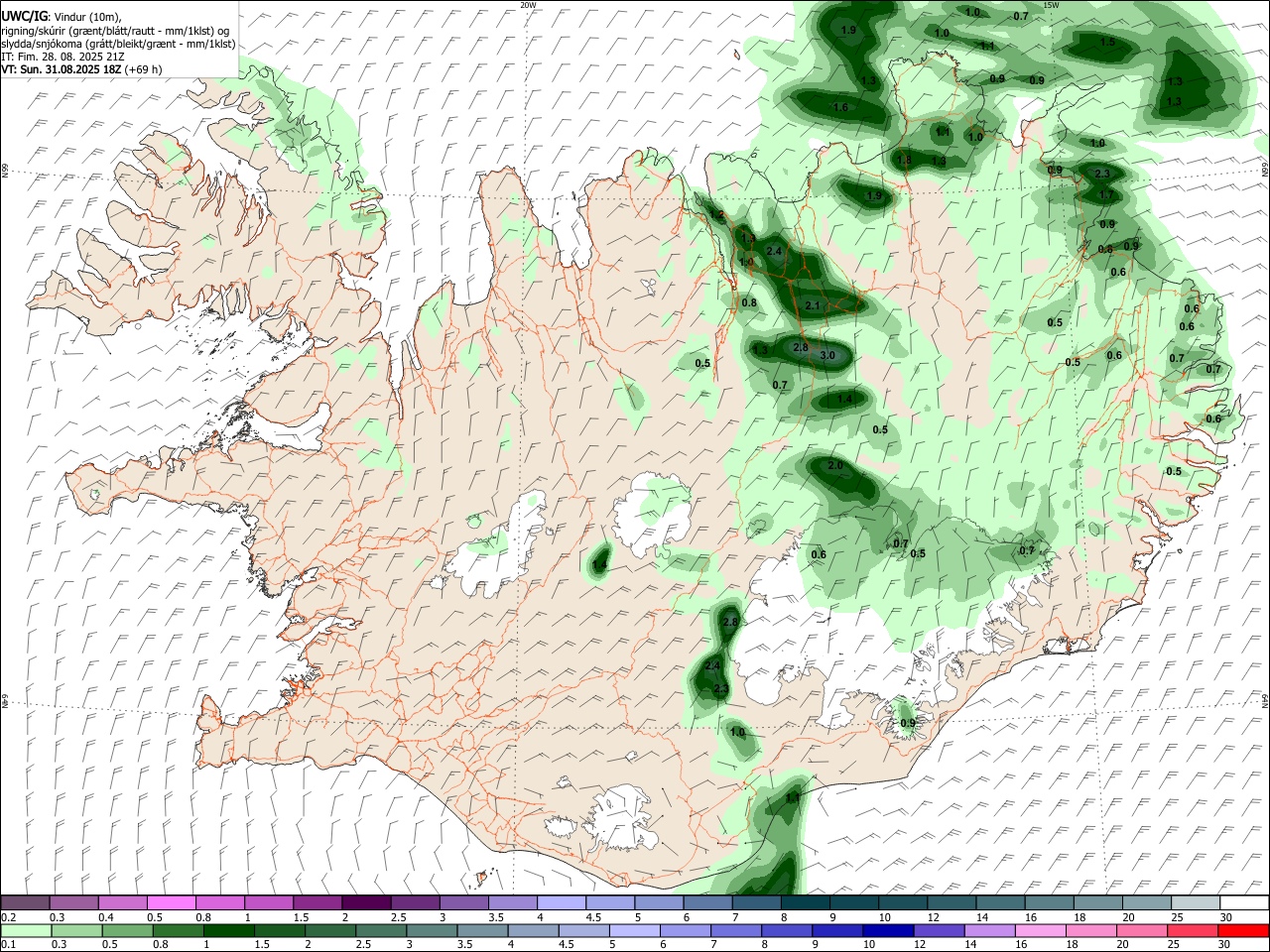Screen dimensions: 1270x952
Task: Click the darkest purple swatch labelled 2 in the upper scale
Action: pos(366,903)
